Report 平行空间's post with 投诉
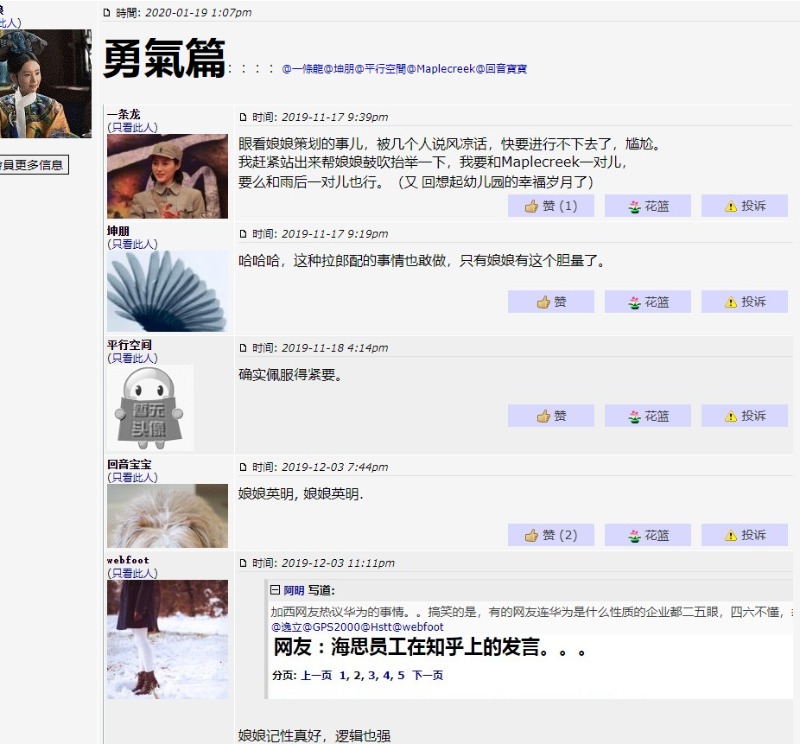The image size is (800, 744). click(744, 416)
